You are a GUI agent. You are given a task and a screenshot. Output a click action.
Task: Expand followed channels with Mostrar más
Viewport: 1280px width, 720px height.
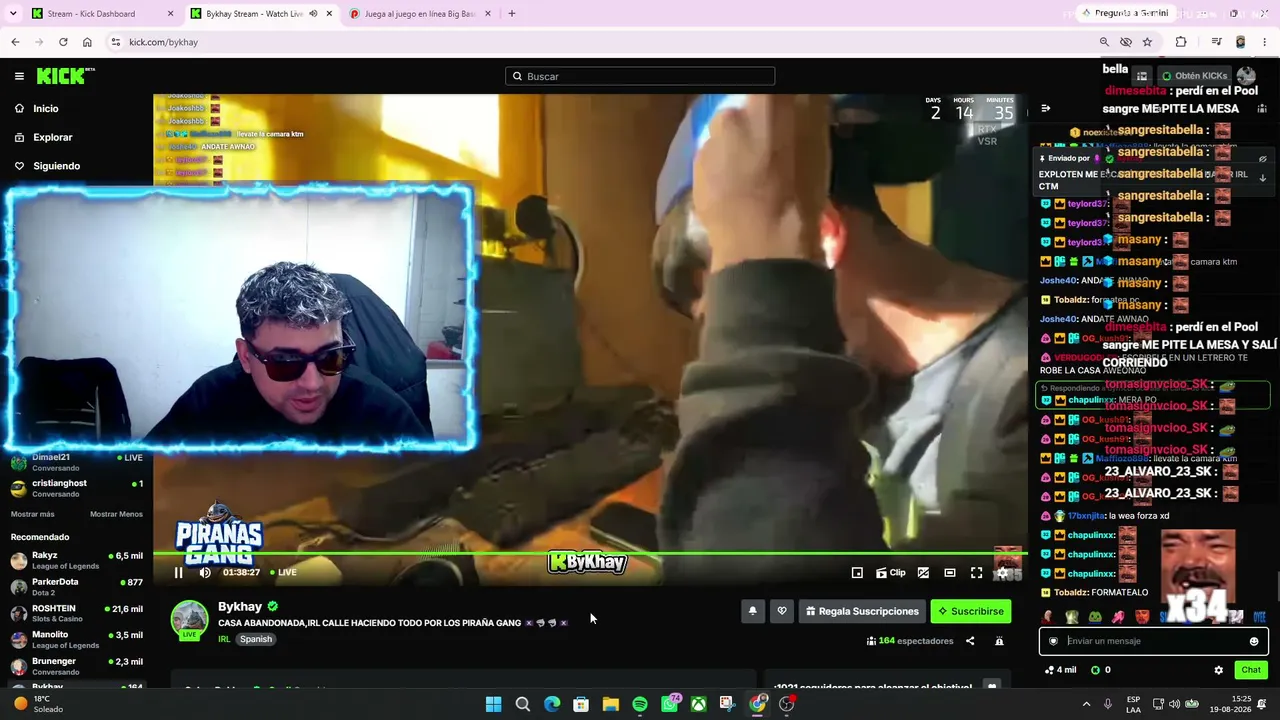tap(33, 514)
